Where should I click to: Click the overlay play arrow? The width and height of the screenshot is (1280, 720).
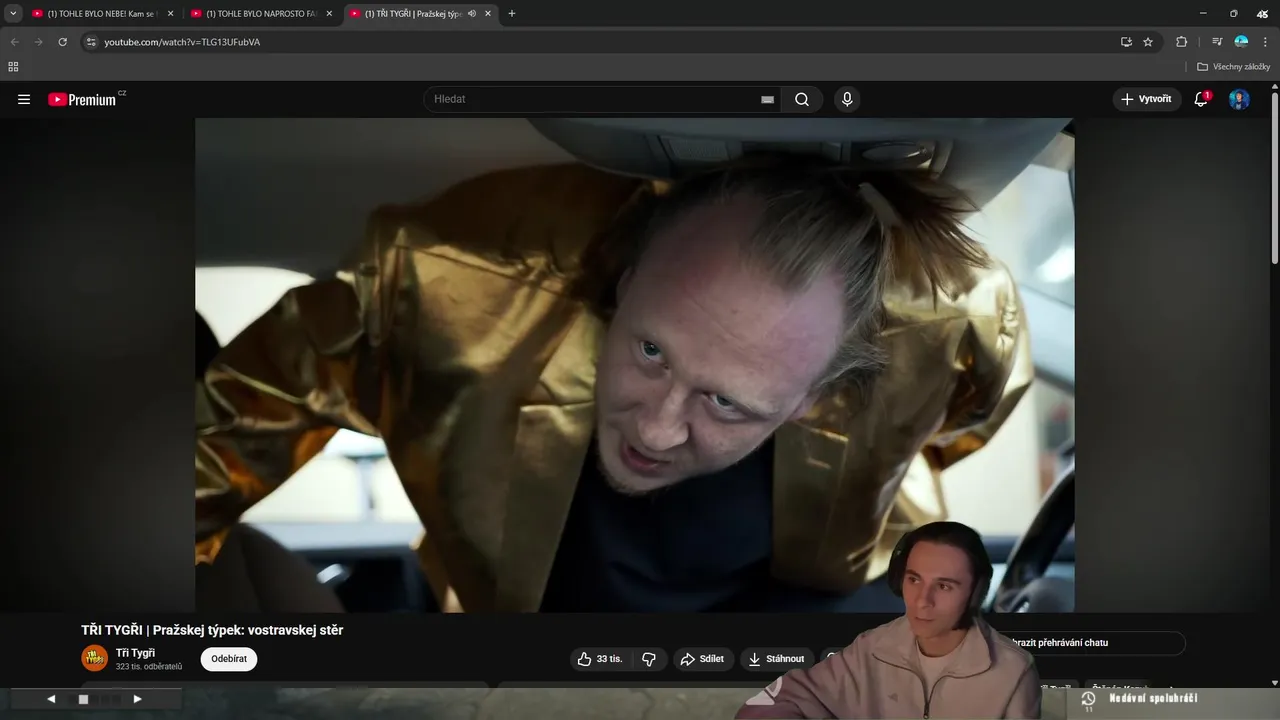pos(137,699)
